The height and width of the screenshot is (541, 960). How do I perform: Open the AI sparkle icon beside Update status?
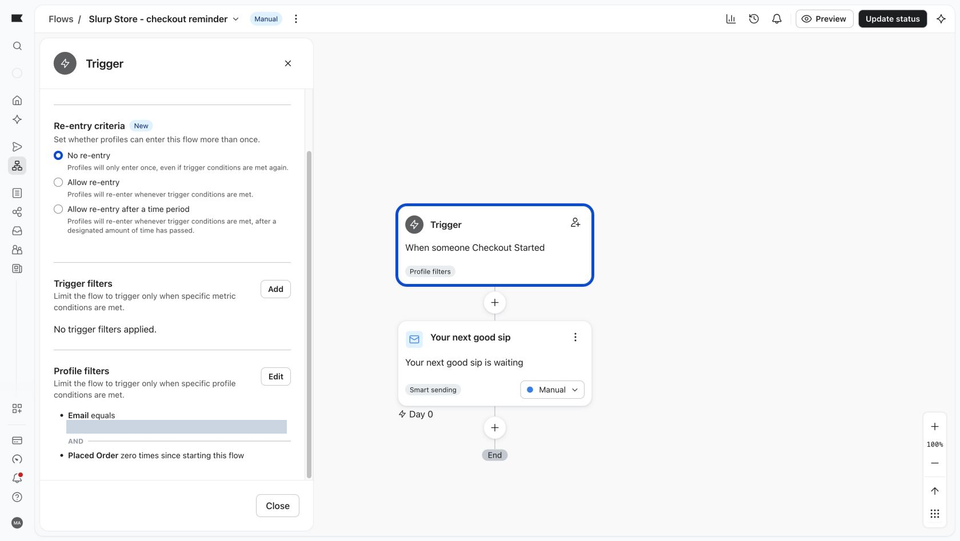(x=941, y=19)
